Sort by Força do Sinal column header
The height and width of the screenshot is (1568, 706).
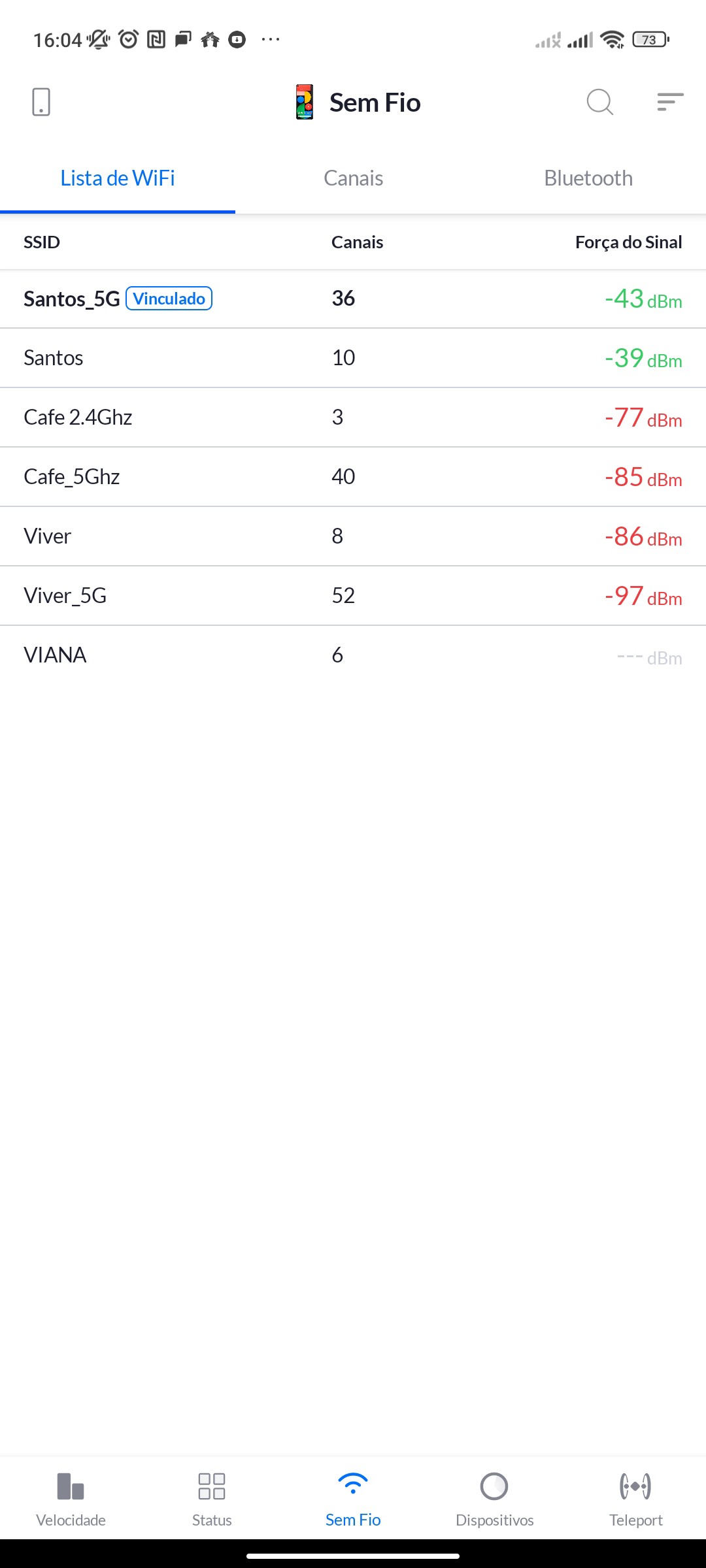coord(628,242)
